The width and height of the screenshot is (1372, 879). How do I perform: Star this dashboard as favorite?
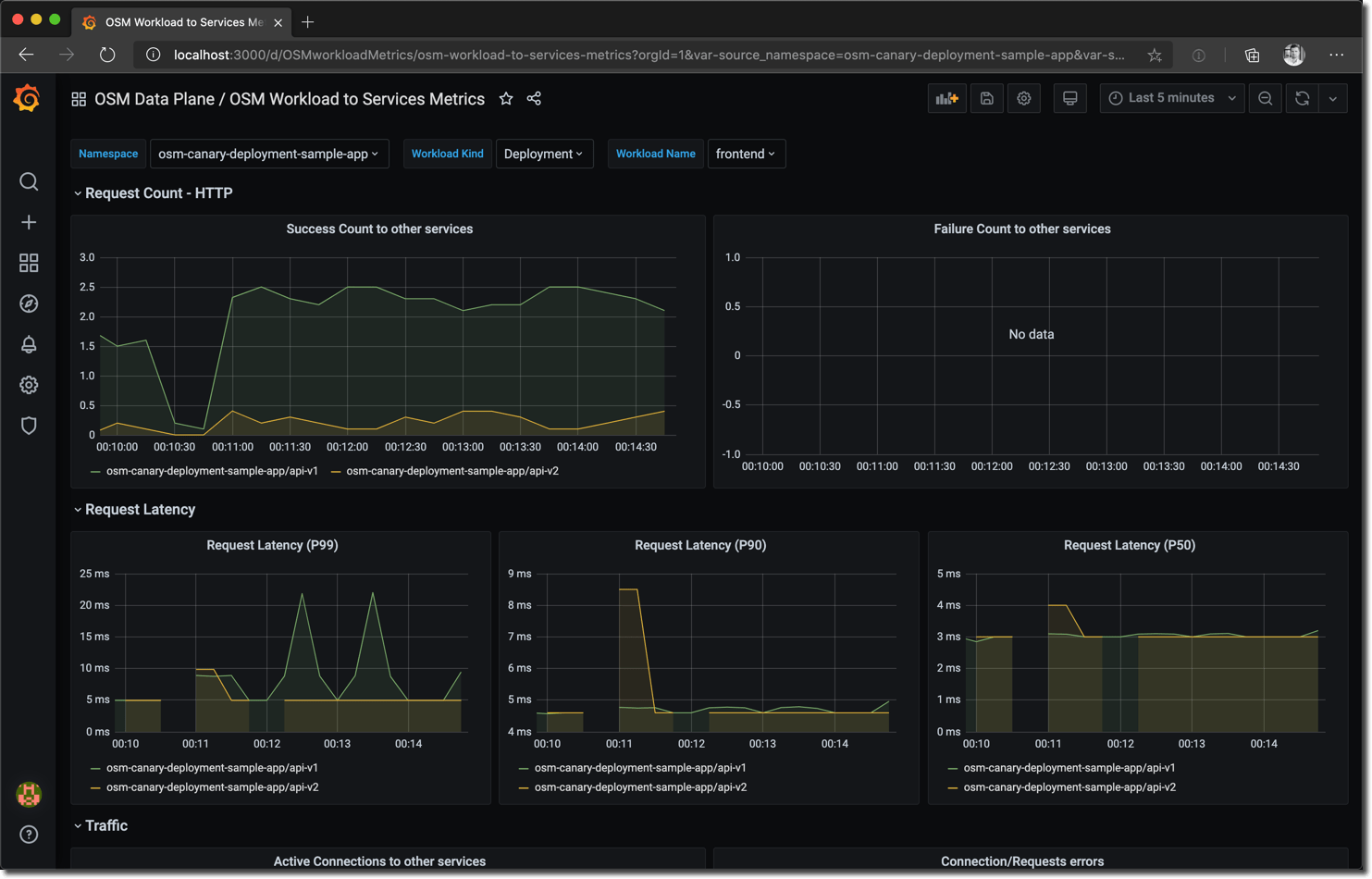coord(506,98)
